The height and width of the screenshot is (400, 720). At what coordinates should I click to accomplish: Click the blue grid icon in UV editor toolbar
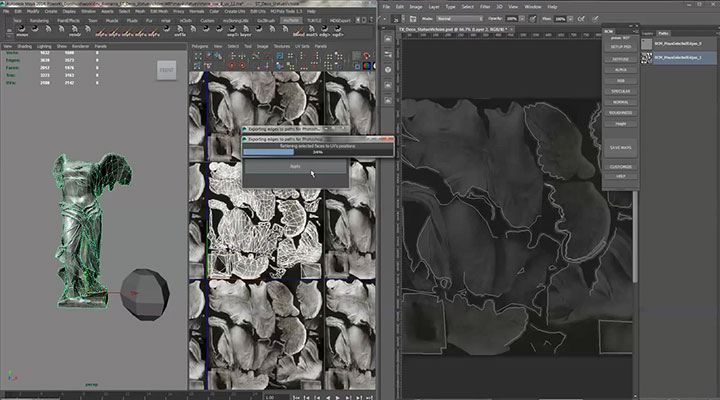[x=280, y=56]
